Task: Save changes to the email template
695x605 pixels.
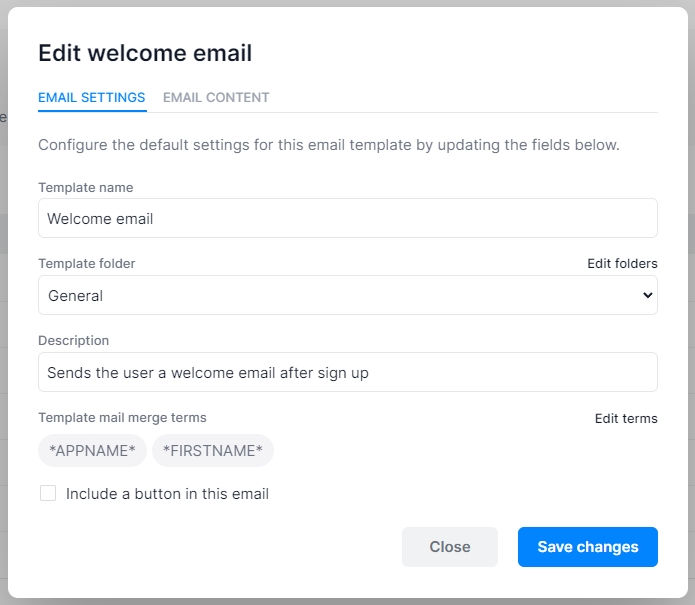Action: point(587,547)
